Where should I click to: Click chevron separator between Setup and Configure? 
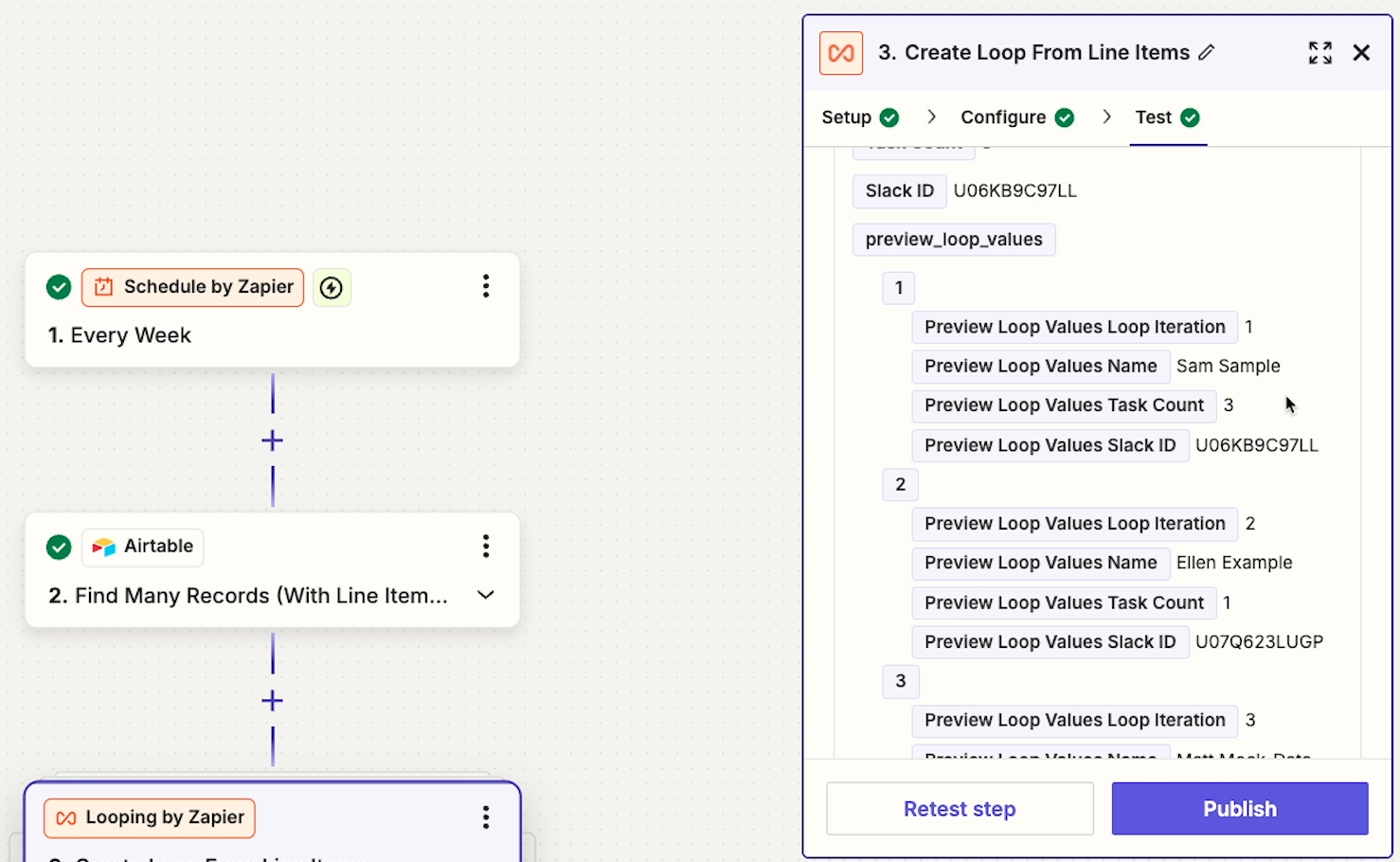(931, 117)
